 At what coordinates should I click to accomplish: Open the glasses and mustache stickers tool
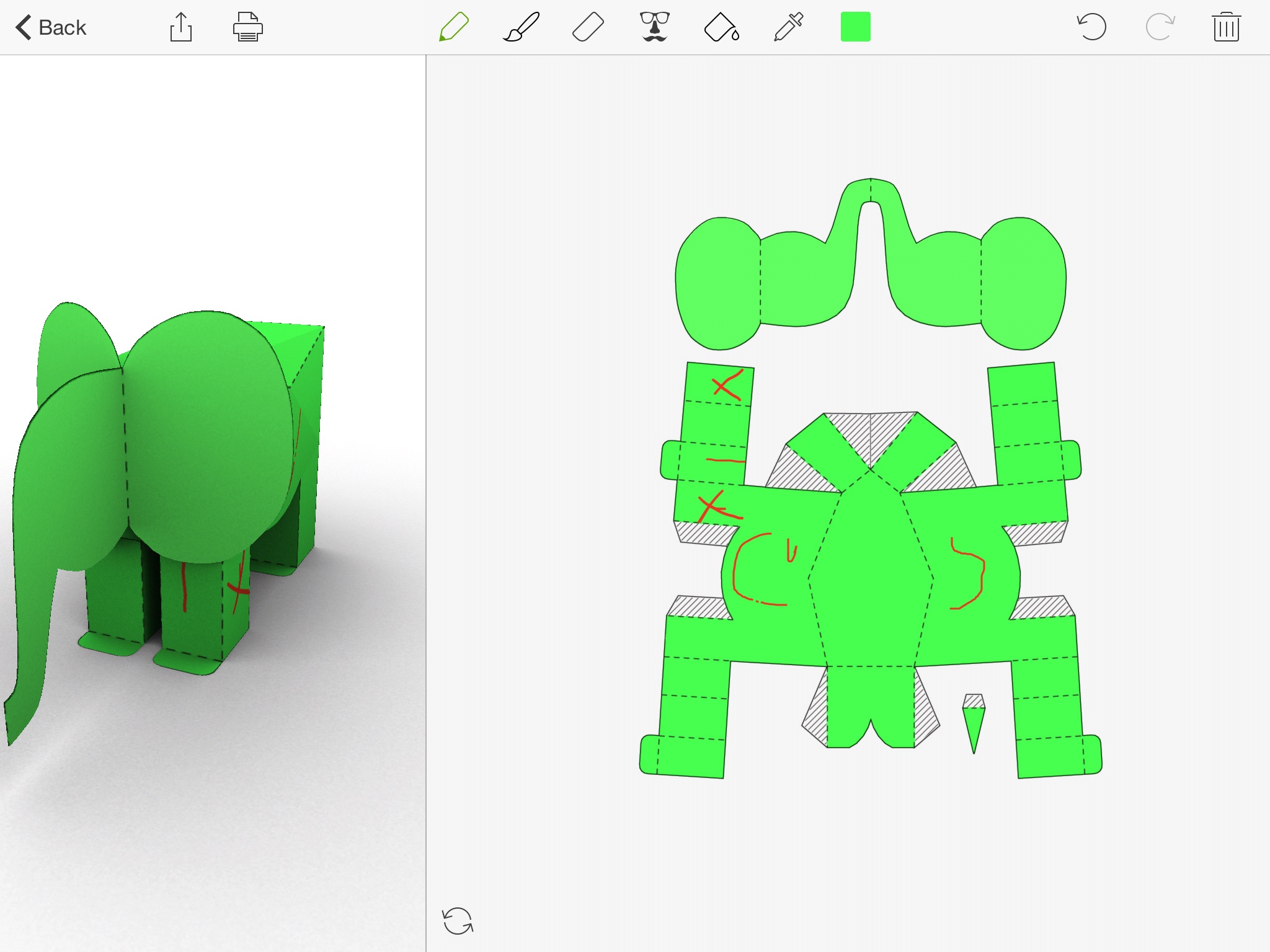coord(654,27)
